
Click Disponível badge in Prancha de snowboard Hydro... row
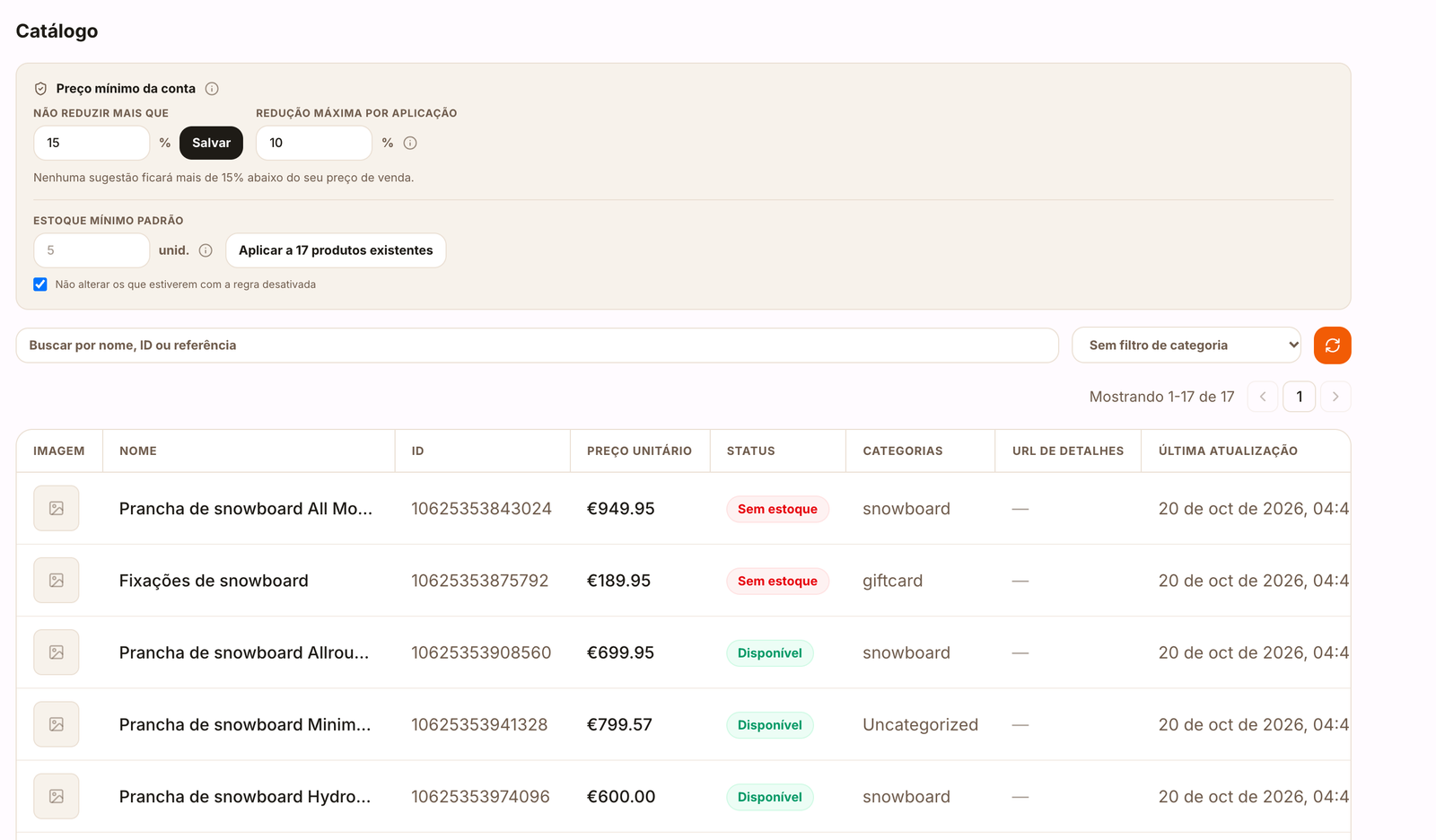[770, 797]
